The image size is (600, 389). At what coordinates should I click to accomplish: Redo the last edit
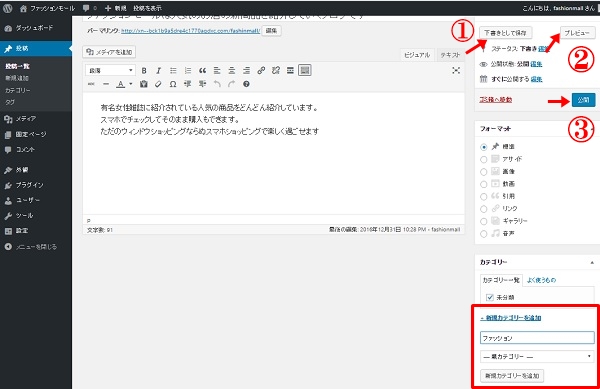point(231,84)
